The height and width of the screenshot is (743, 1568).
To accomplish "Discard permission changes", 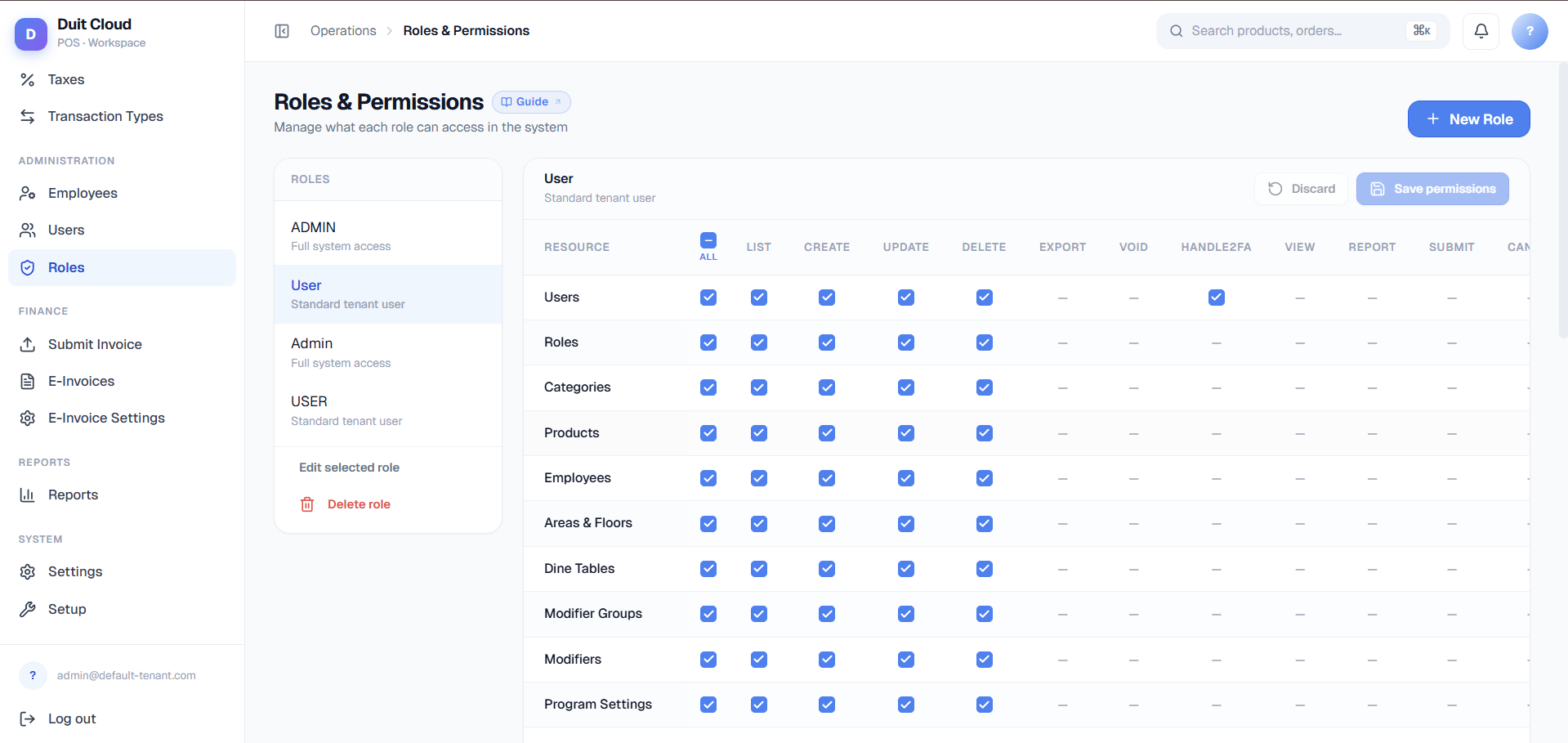I will tap(1301, 189).
